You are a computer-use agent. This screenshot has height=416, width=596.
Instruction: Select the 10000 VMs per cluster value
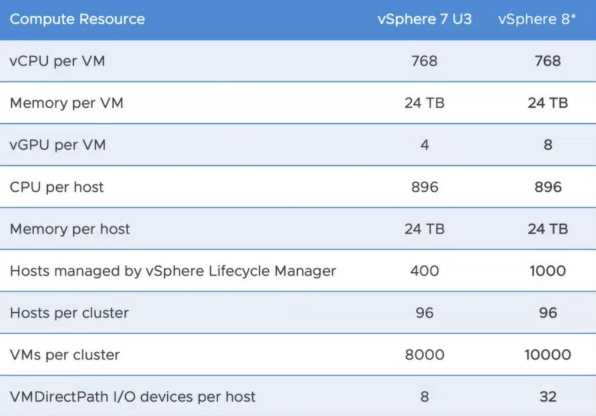548,355
